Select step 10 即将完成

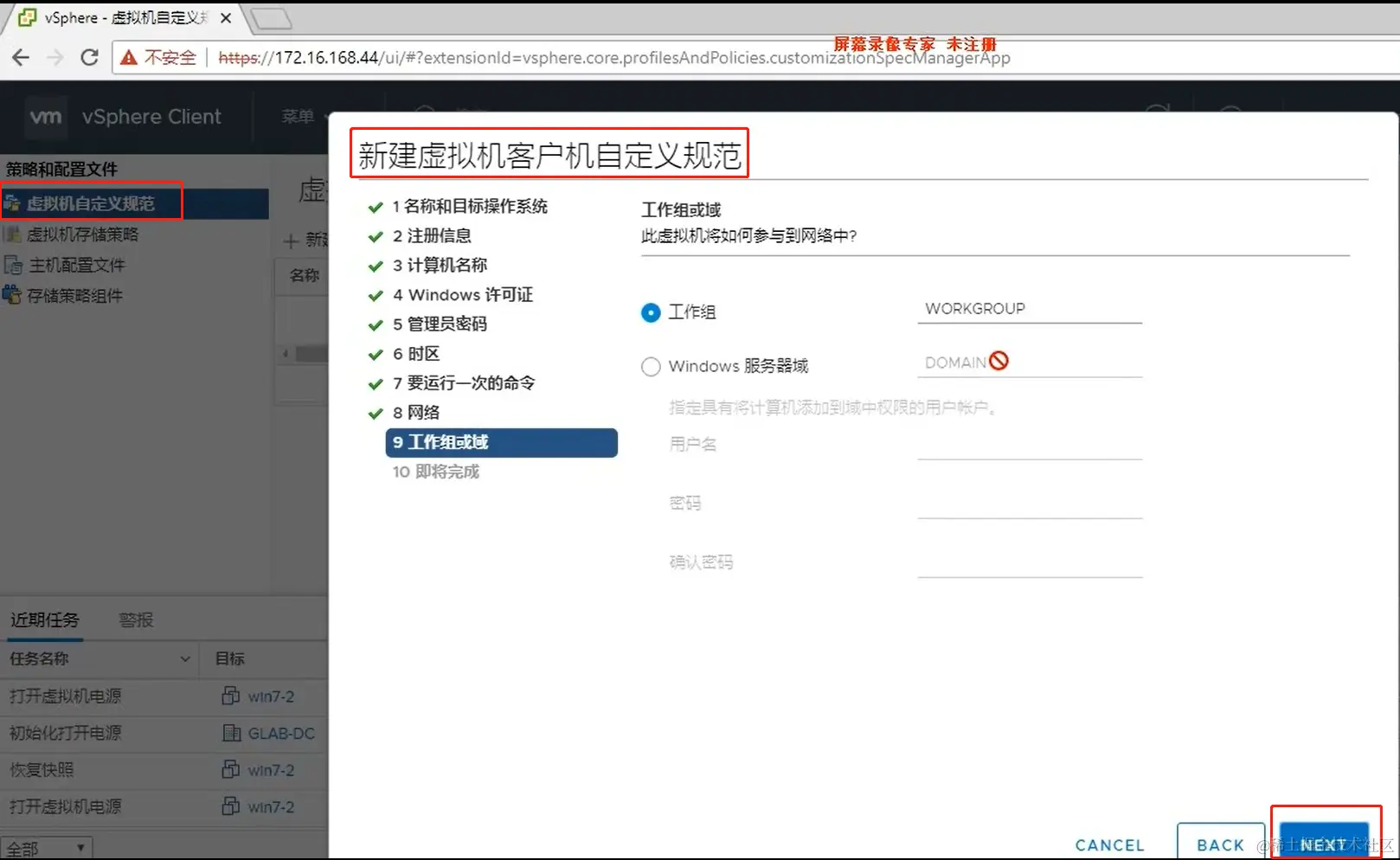coord(436,472)
